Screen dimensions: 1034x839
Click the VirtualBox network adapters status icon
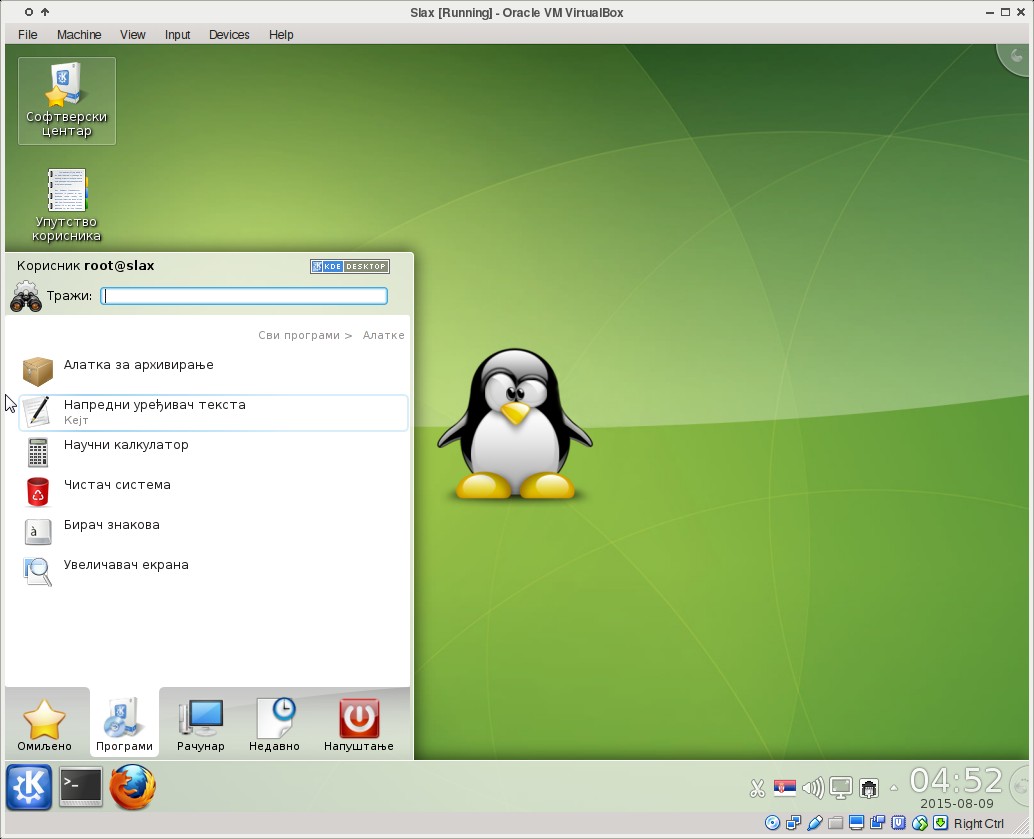(793, 823)
